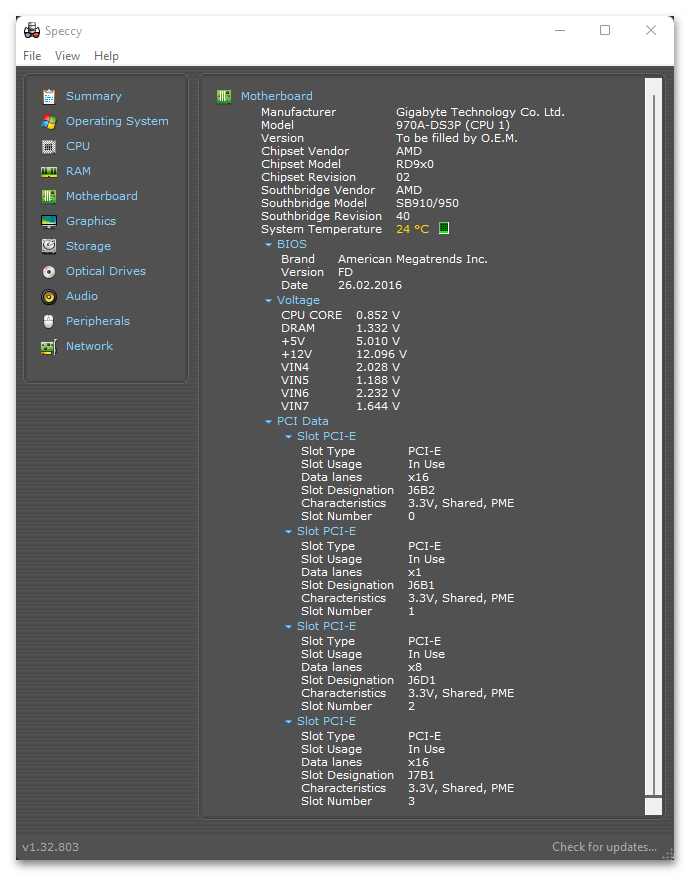Maximize the Speccy window
This screenshot has height=876, width=690.
coord(605,30)
